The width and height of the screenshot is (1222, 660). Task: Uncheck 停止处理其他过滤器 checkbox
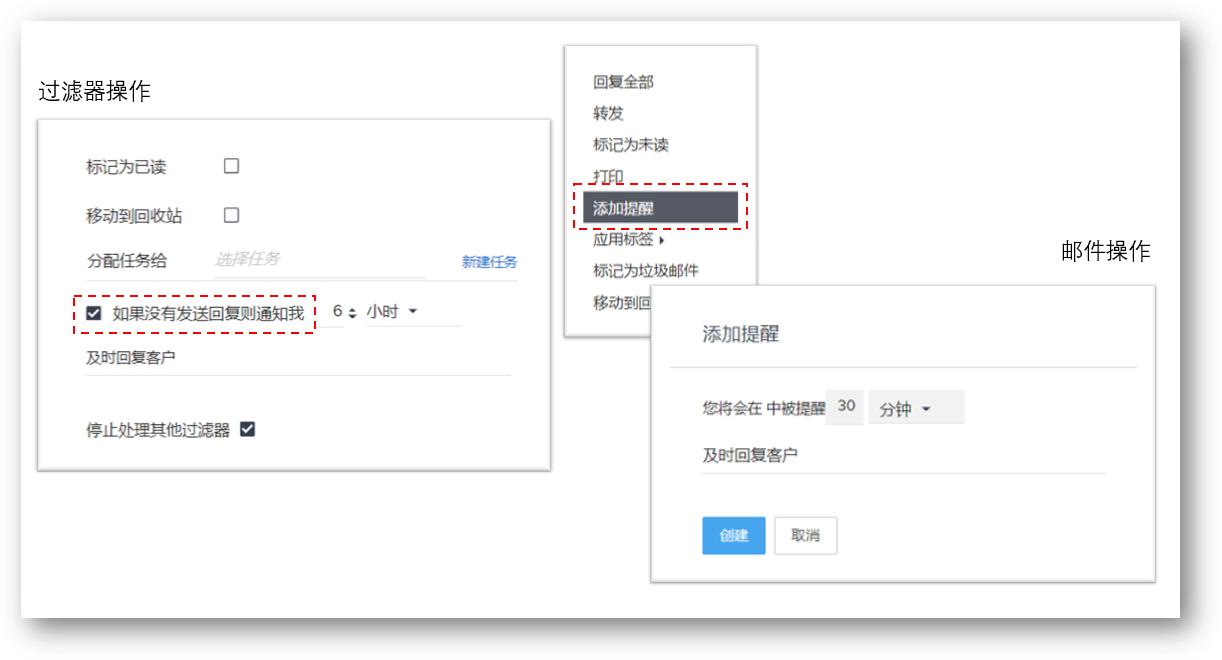tap(247, 429)
